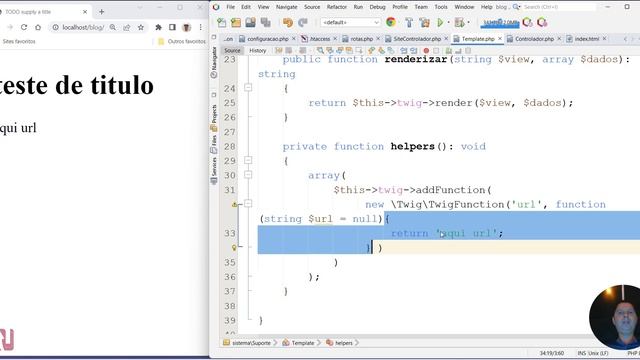The height and width of the screenshot is (360, 640).
Task: Click the Save All icon in NetBeans
Action: click(265, 22)
